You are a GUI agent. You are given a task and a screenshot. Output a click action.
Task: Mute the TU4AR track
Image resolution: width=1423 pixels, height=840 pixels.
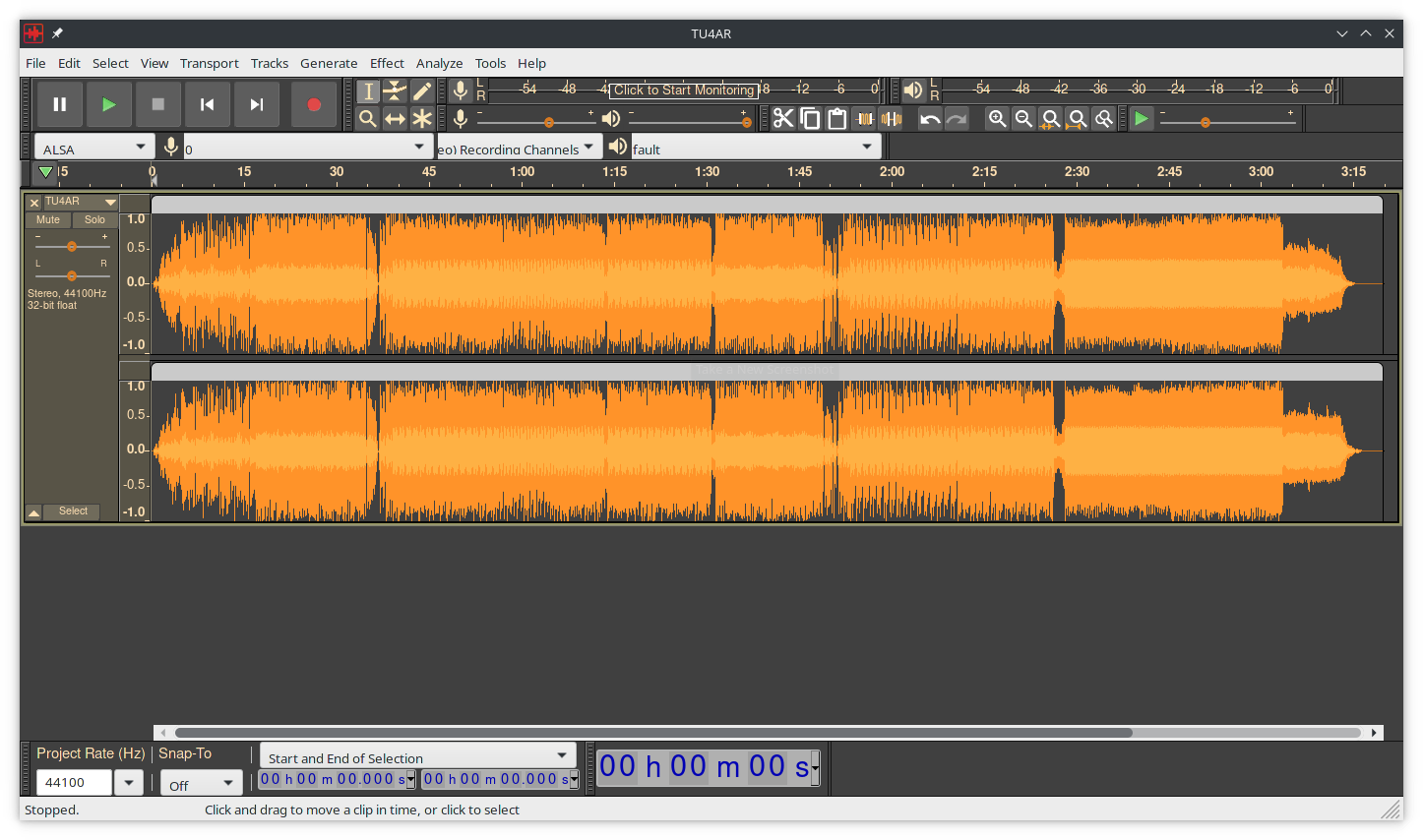(x=48, y=220)
